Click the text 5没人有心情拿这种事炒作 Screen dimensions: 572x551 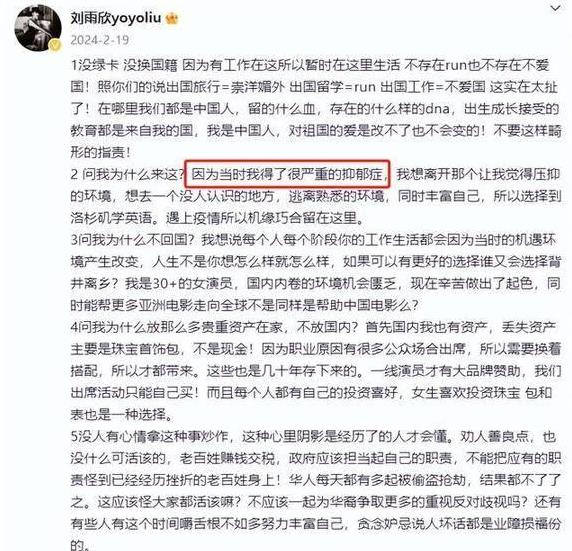pyautogui.click(x=150, y=436)
